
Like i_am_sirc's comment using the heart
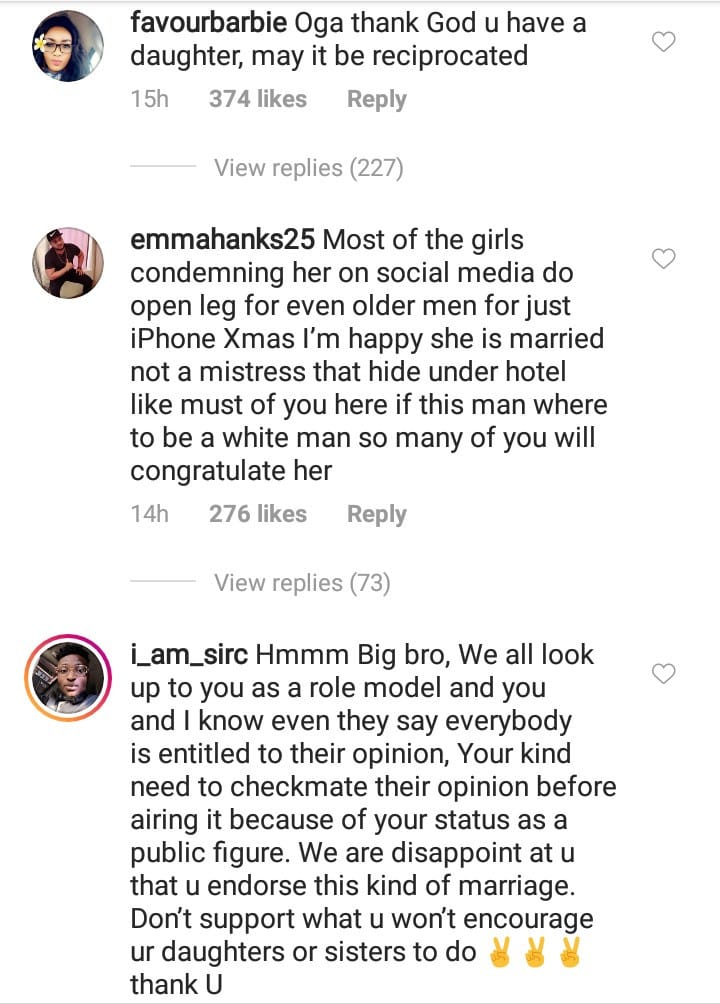click(x=663, y=674)
